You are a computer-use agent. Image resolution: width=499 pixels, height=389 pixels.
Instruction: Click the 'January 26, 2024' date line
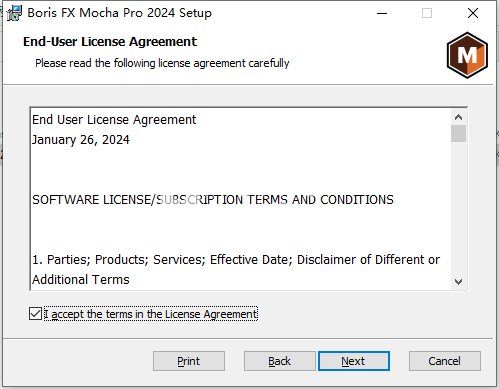pyautogui.click(x=81, y=140)
